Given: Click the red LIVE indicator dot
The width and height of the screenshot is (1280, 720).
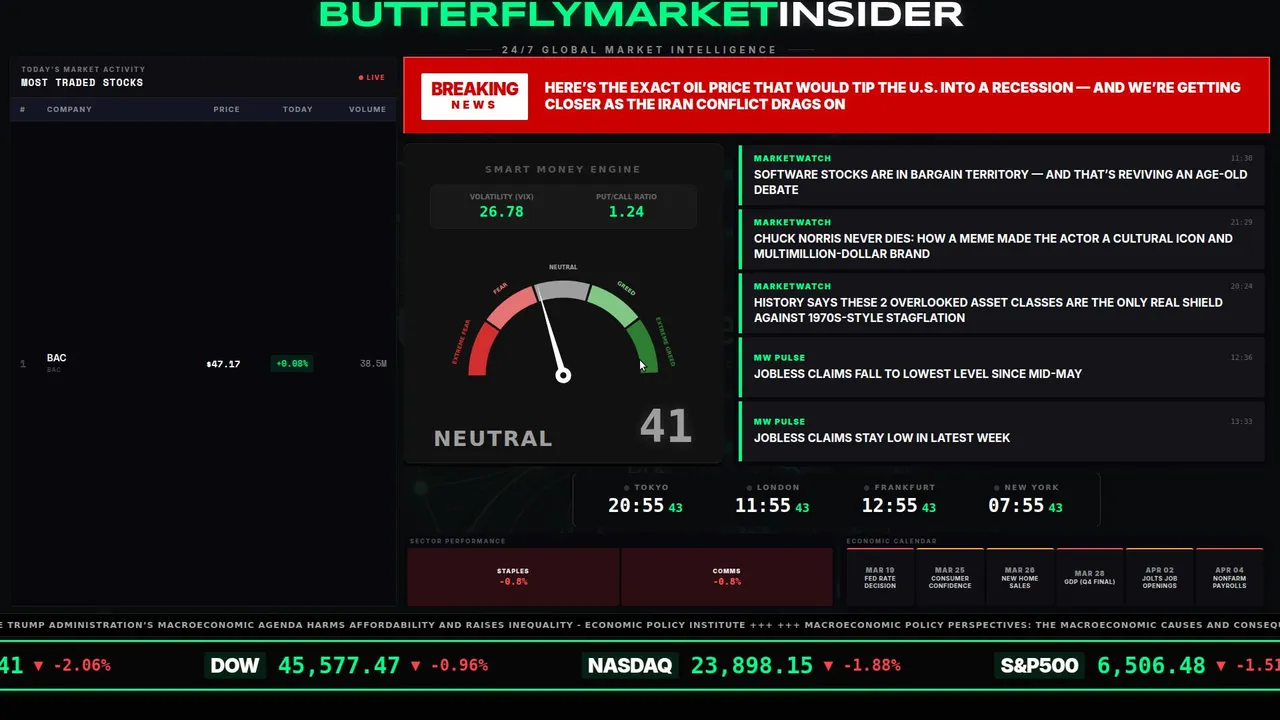Looking at the screenshot, I should [361, 77].
